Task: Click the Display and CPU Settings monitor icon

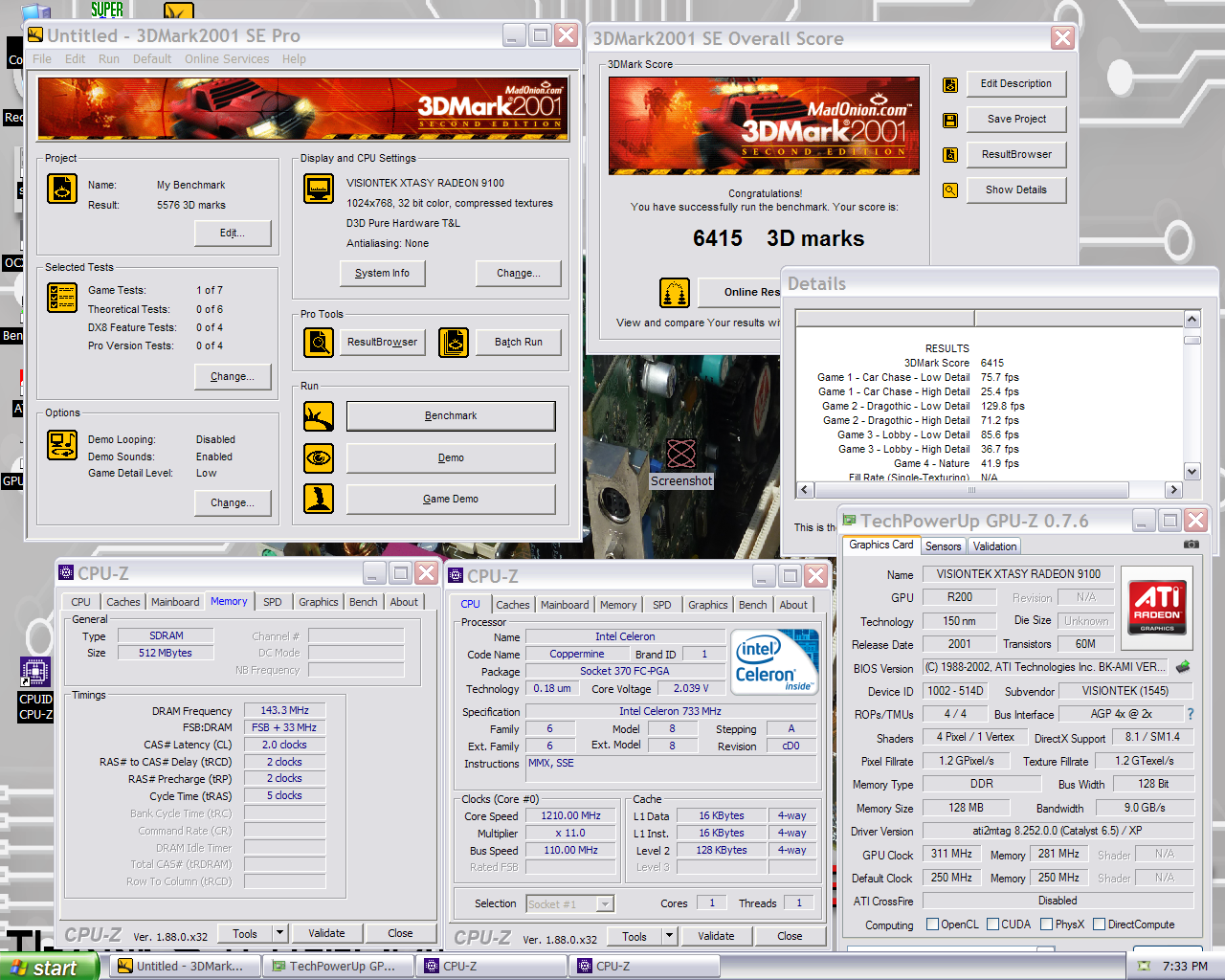Action: tap(319, 189)
